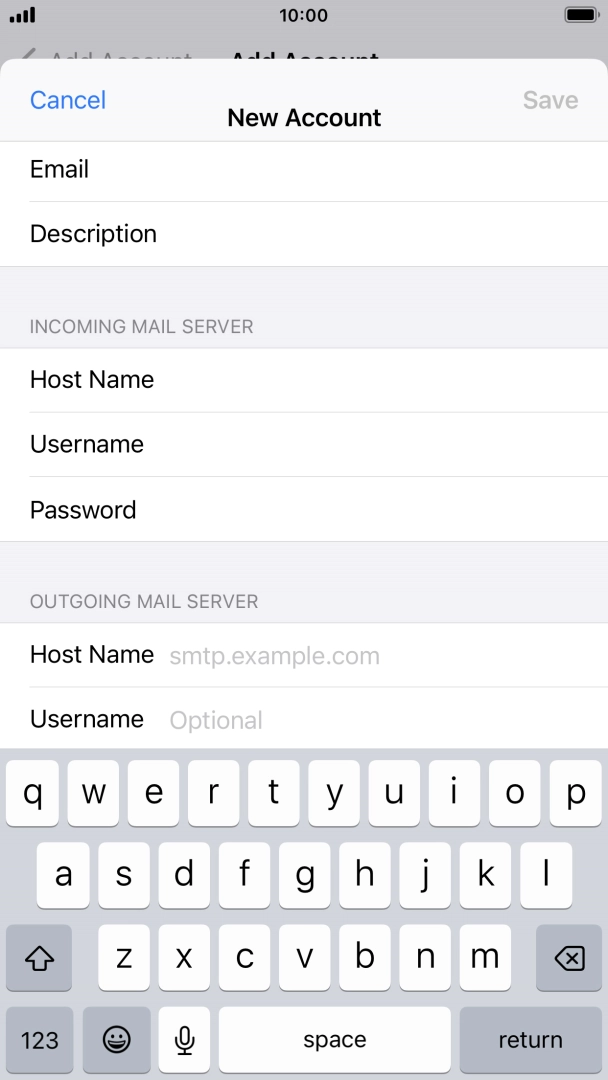Tap the microphone dictation key
This screenshot has height=1080, width=608.
click(x=184, y=1039)
